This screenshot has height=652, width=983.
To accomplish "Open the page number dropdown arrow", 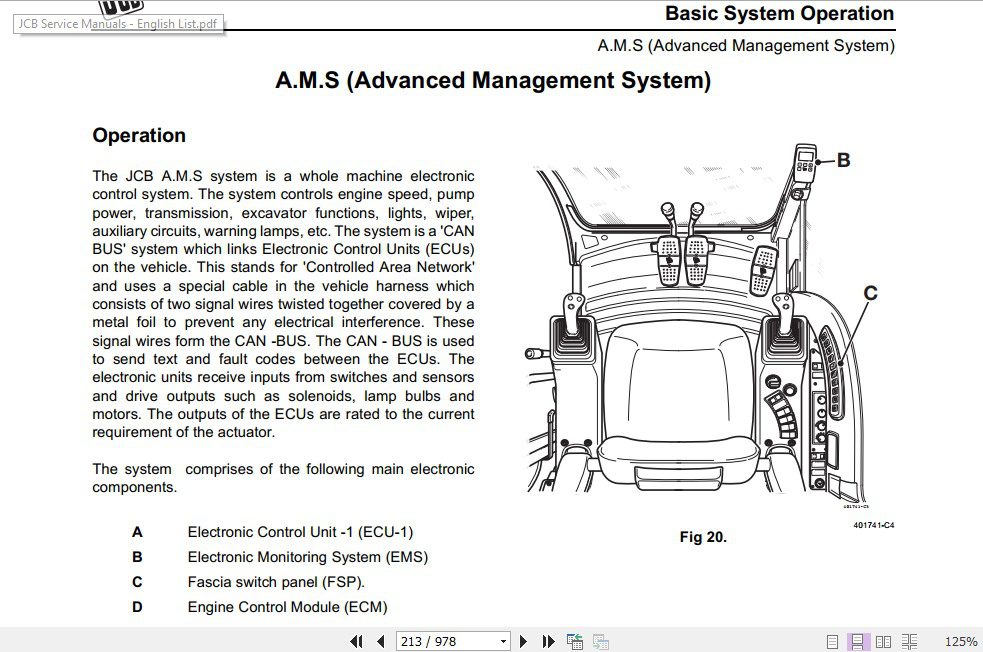I will coord(503,641).
